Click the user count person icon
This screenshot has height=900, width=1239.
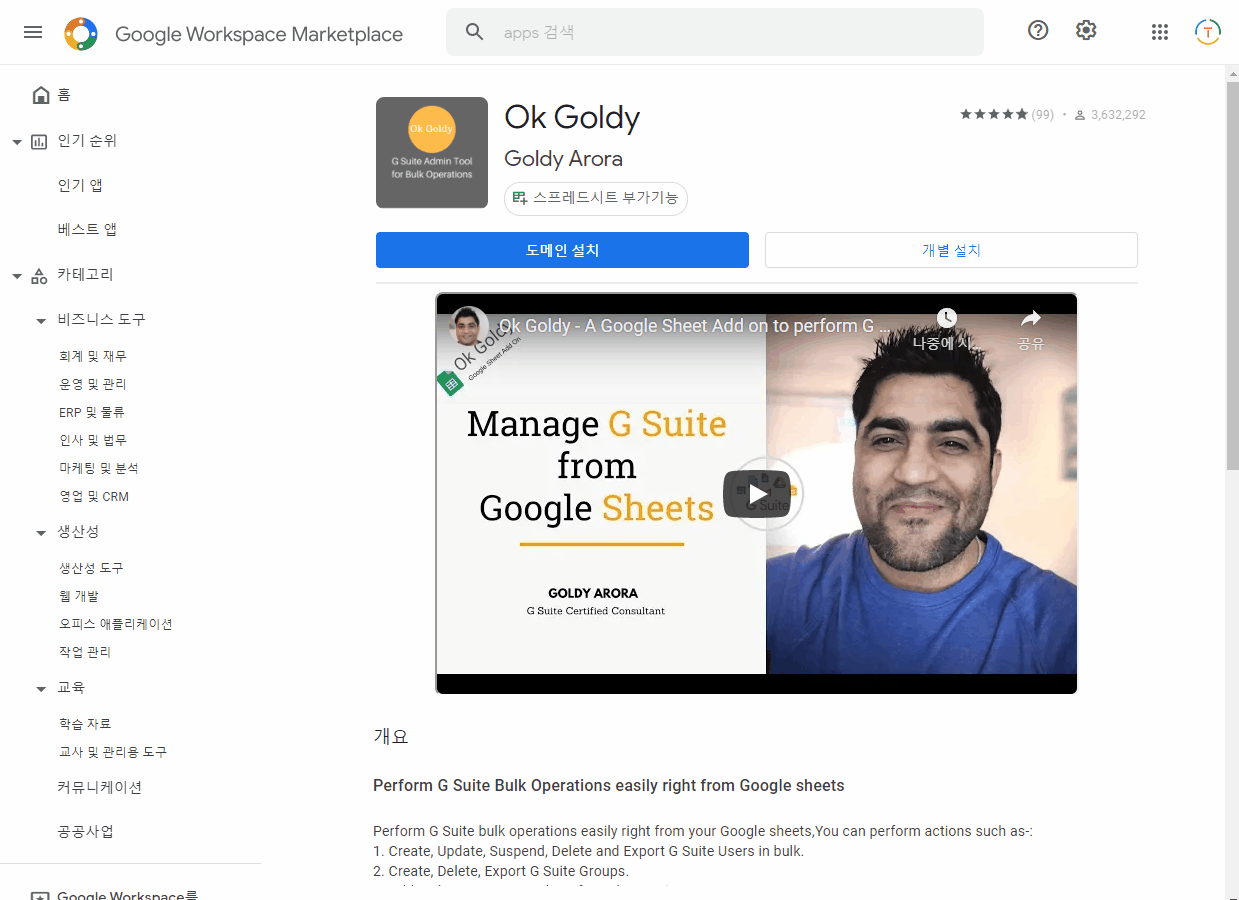[1080, 115]
